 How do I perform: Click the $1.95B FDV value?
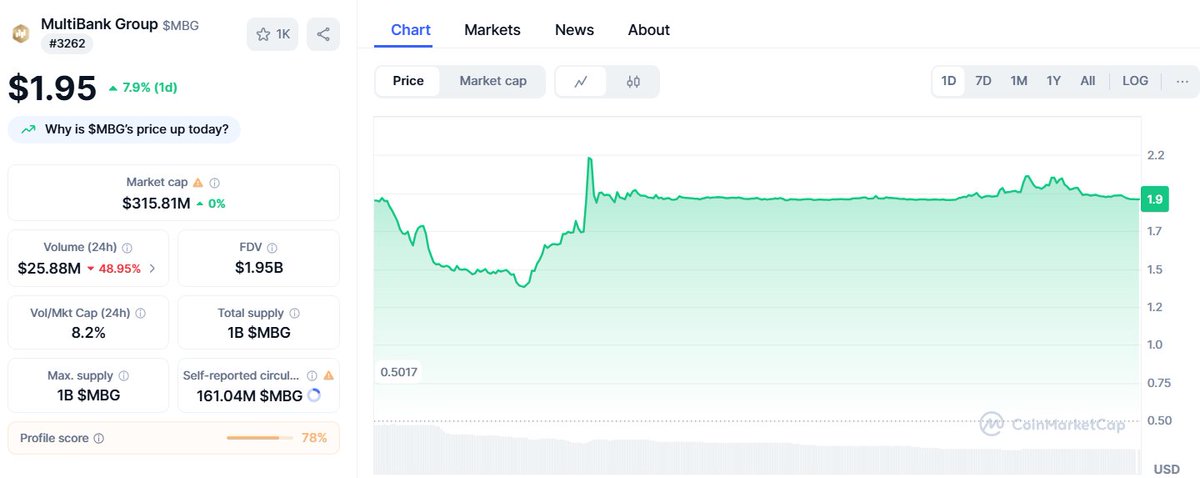coord(258,268)
